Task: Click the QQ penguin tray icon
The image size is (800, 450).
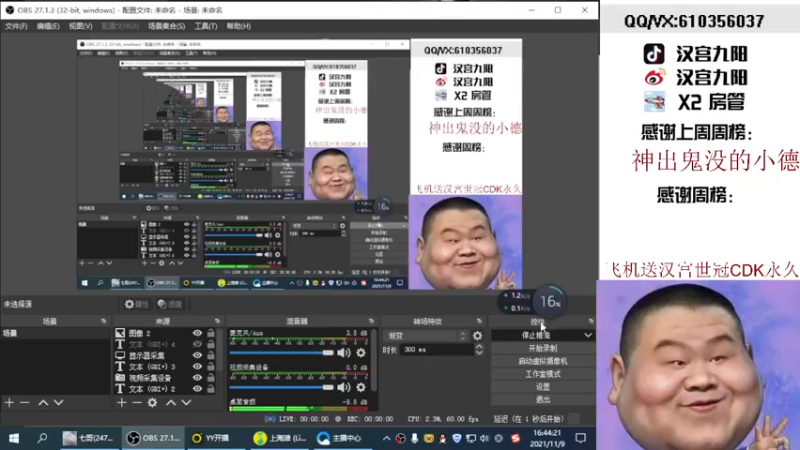Action: click(442, 438)
